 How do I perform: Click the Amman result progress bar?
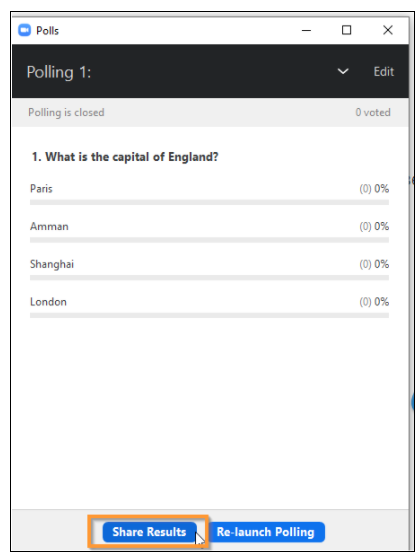[x=209, y=240]
